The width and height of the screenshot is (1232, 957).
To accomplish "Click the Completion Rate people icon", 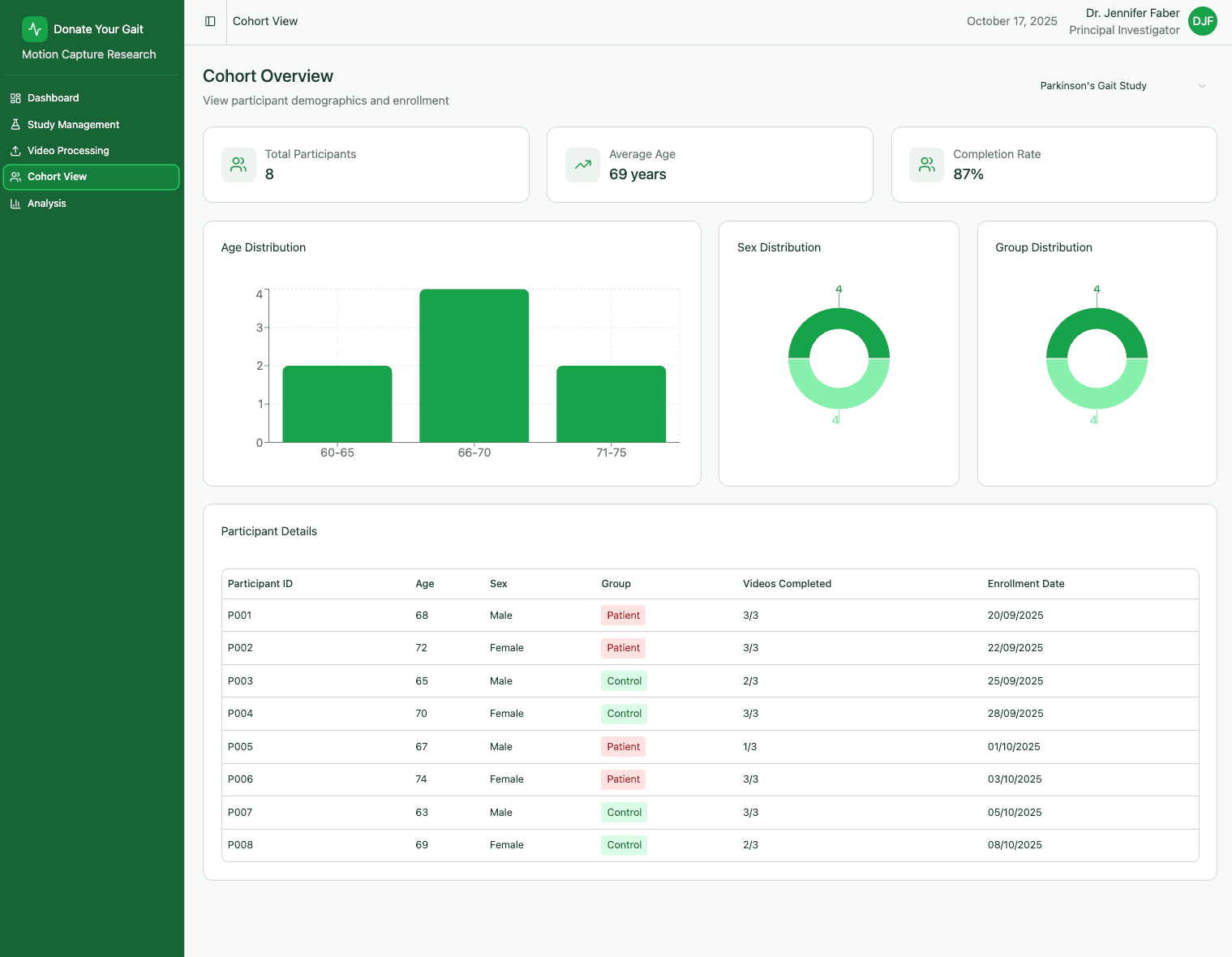I will pos(926,164).
